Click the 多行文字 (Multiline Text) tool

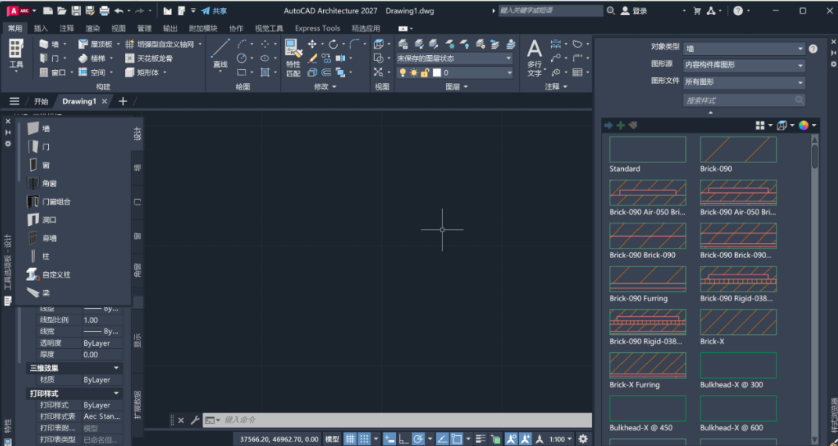tap(534, 55)
